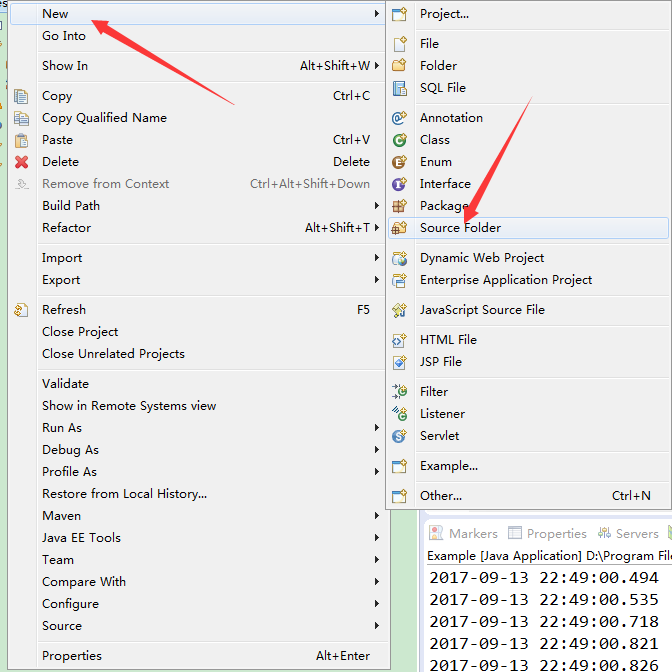
Task: Expand the Maven submenu arrow
Action: click(376, 516)
